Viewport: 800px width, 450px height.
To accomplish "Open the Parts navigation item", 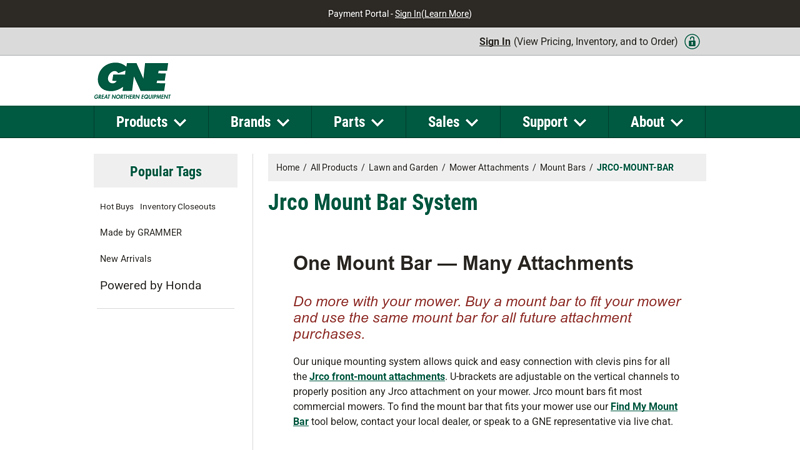I will coord(359,122).
